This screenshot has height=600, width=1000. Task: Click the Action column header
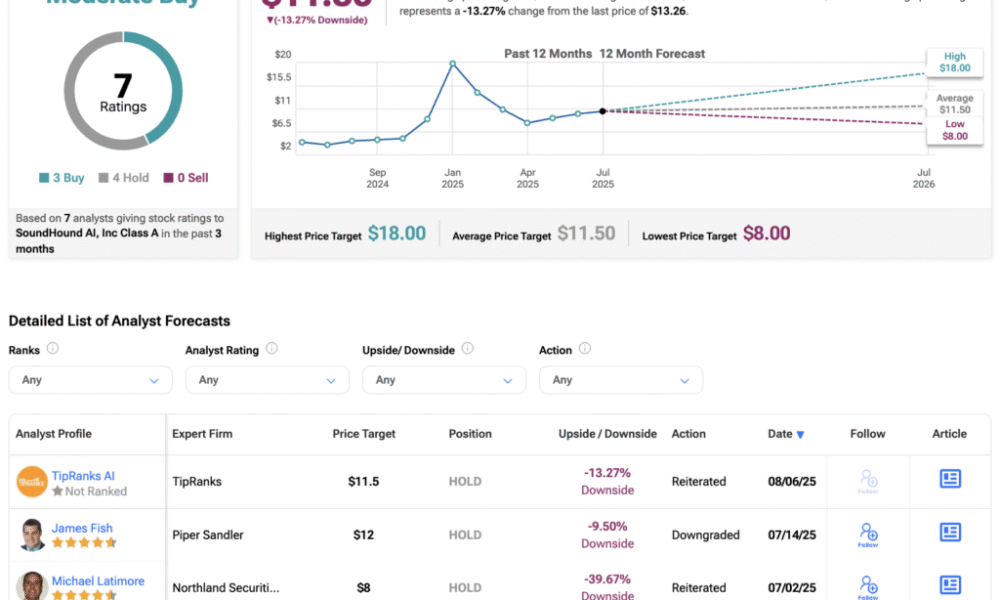[x=688, y=434]
